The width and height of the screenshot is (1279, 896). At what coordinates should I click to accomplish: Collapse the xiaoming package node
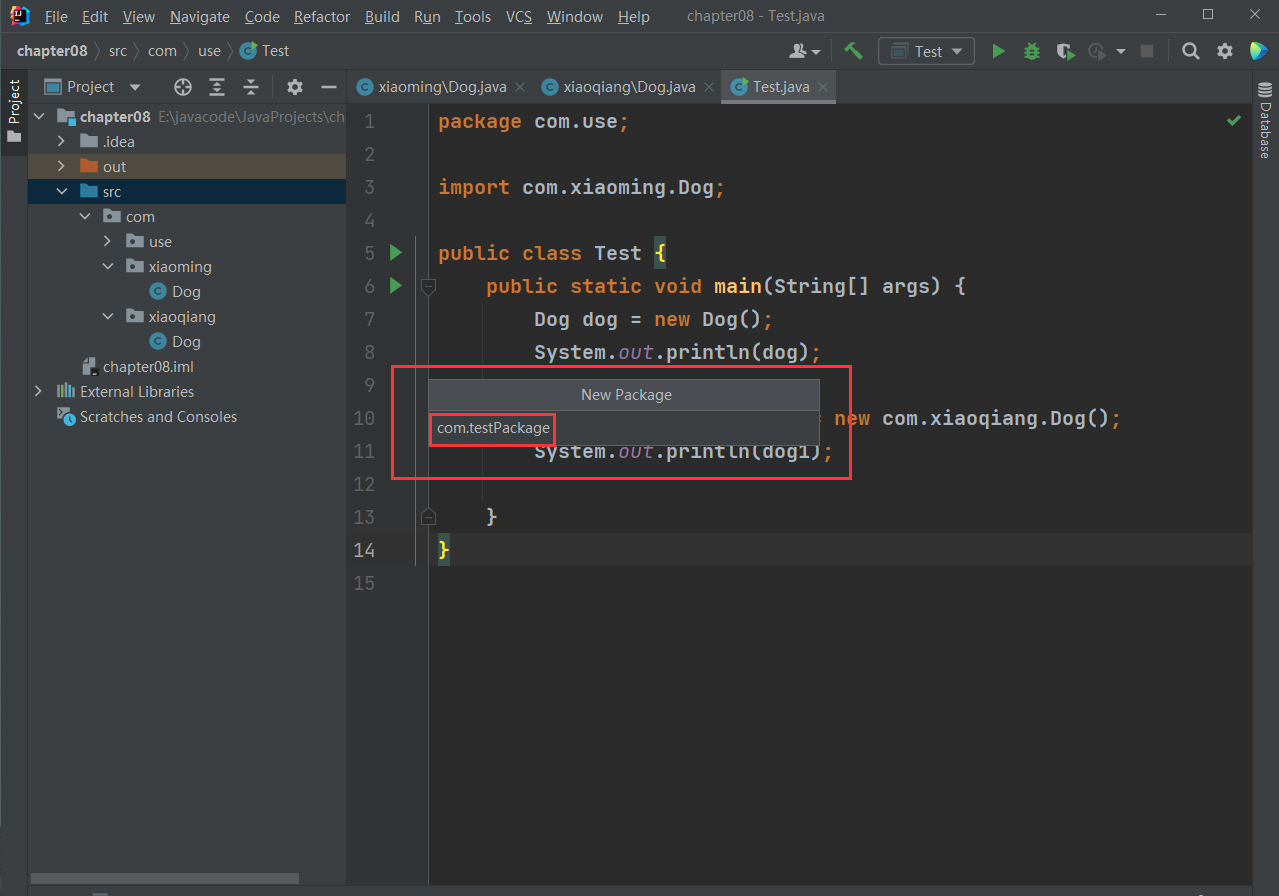(x=108, y=267)
